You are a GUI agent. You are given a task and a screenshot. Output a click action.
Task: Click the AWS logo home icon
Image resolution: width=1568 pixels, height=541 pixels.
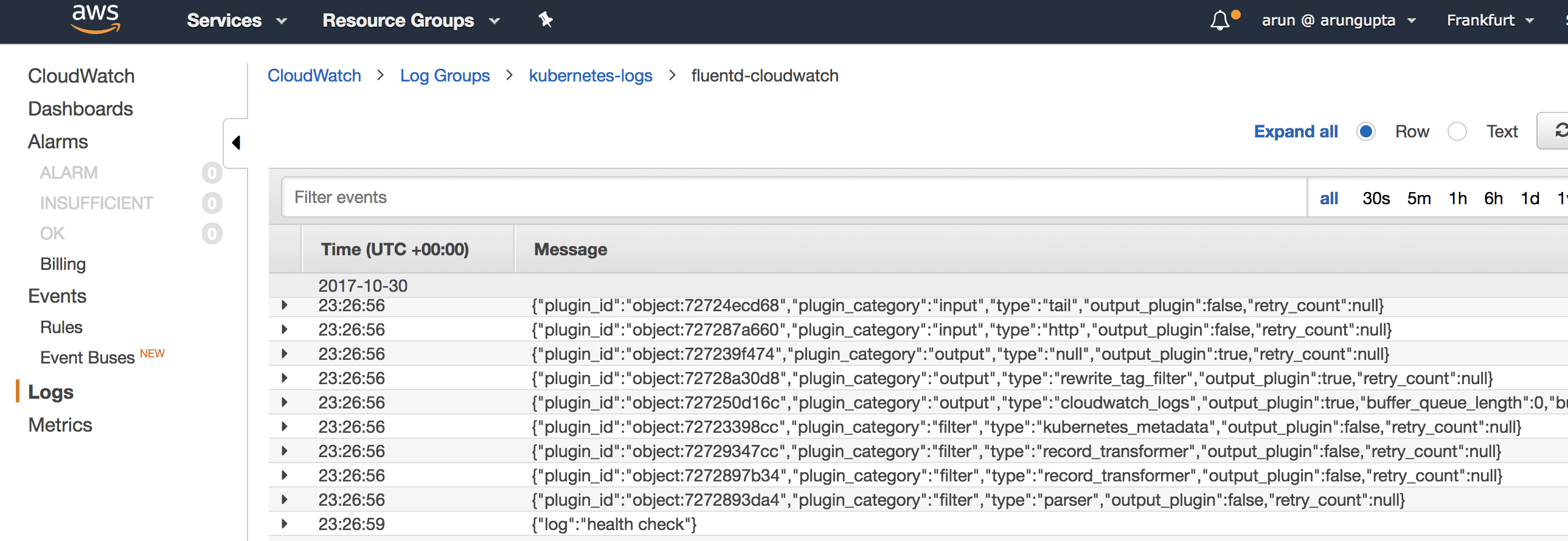96,19
